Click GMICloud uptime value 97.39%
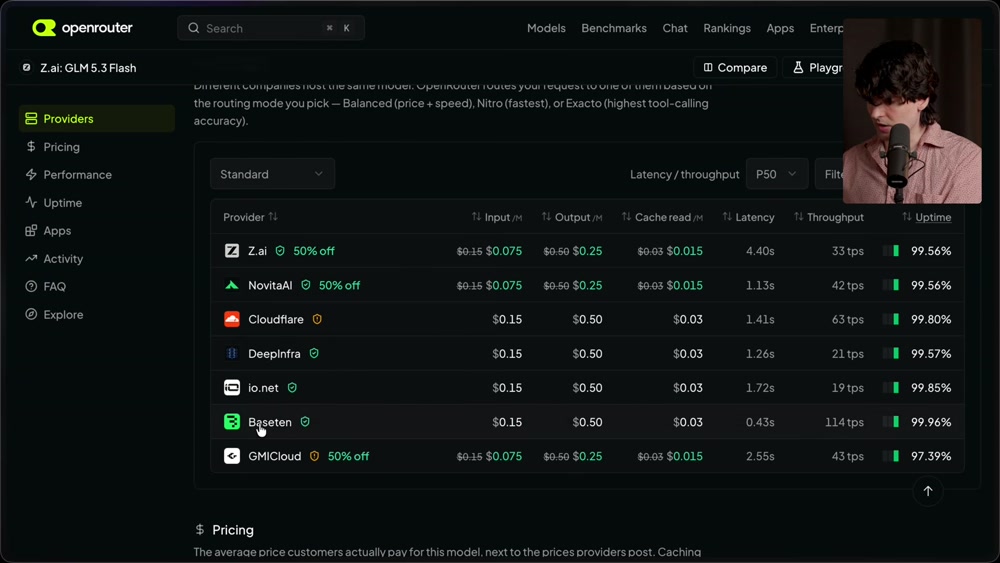 pyautogui.click(x=931, y=456)
